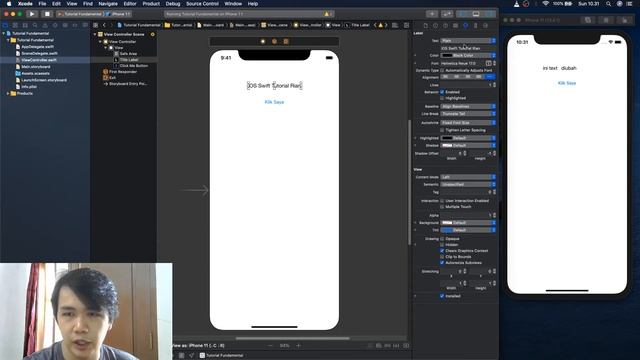640x360 pixels.
Task: Open the Library plus button in toolbar
Action: click(x=432, y=14)
